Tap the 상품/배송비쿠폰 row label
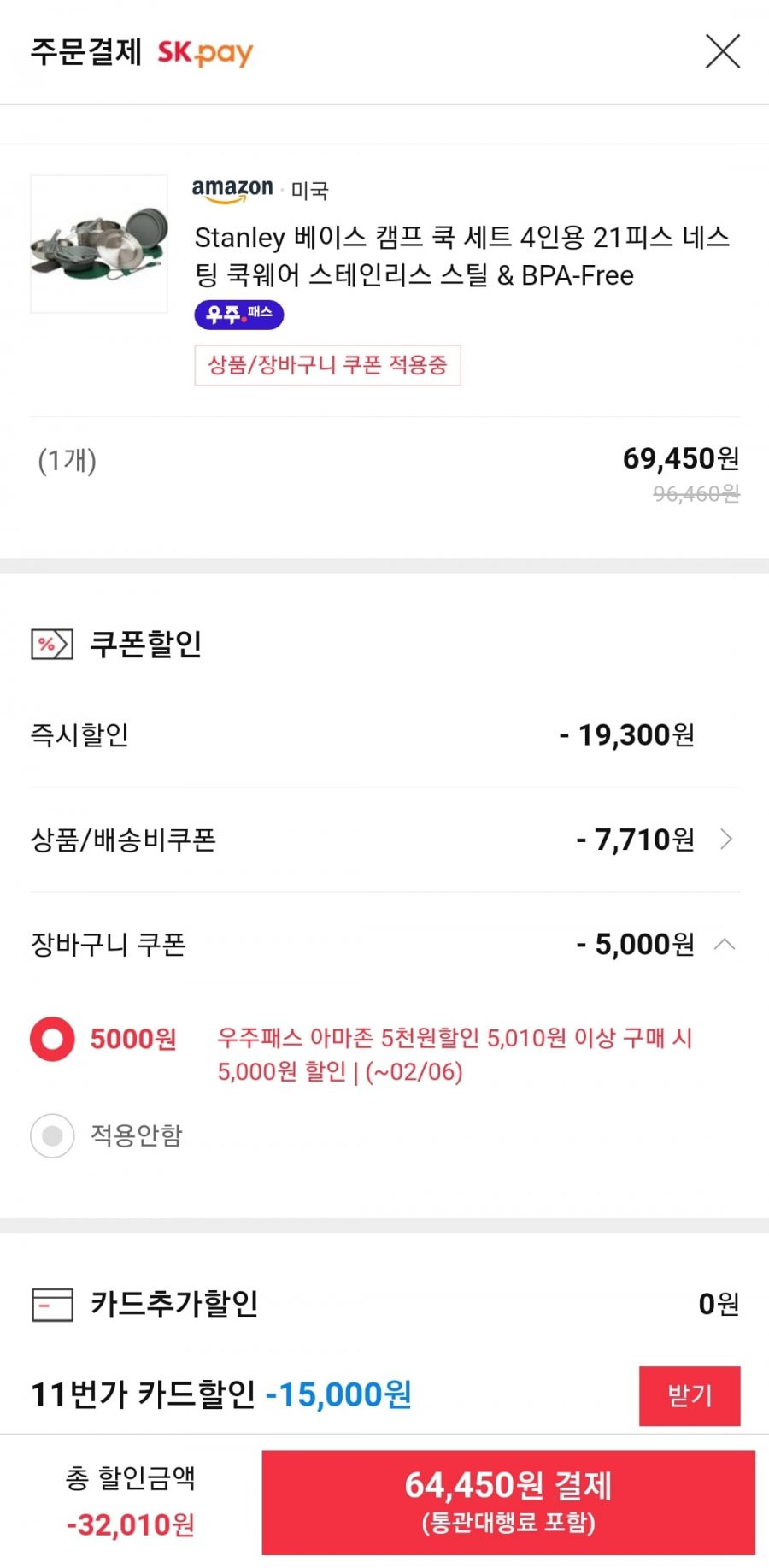769x1568 pixels. click(x=123, y=840)
